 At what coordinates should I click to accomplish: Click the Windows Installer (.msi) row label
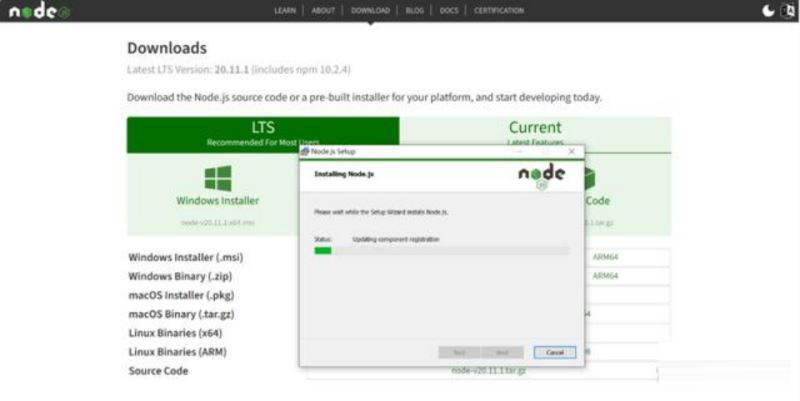pyautogui.click(x=186, y=257)
